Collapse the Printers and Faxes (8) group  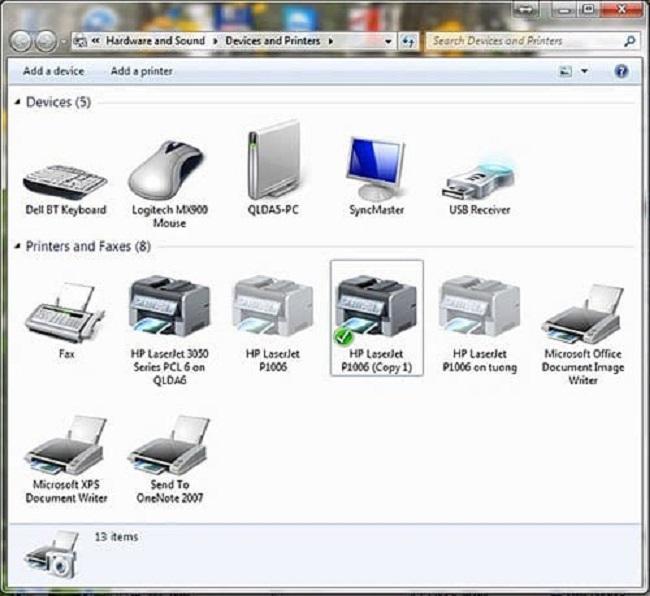17,246
